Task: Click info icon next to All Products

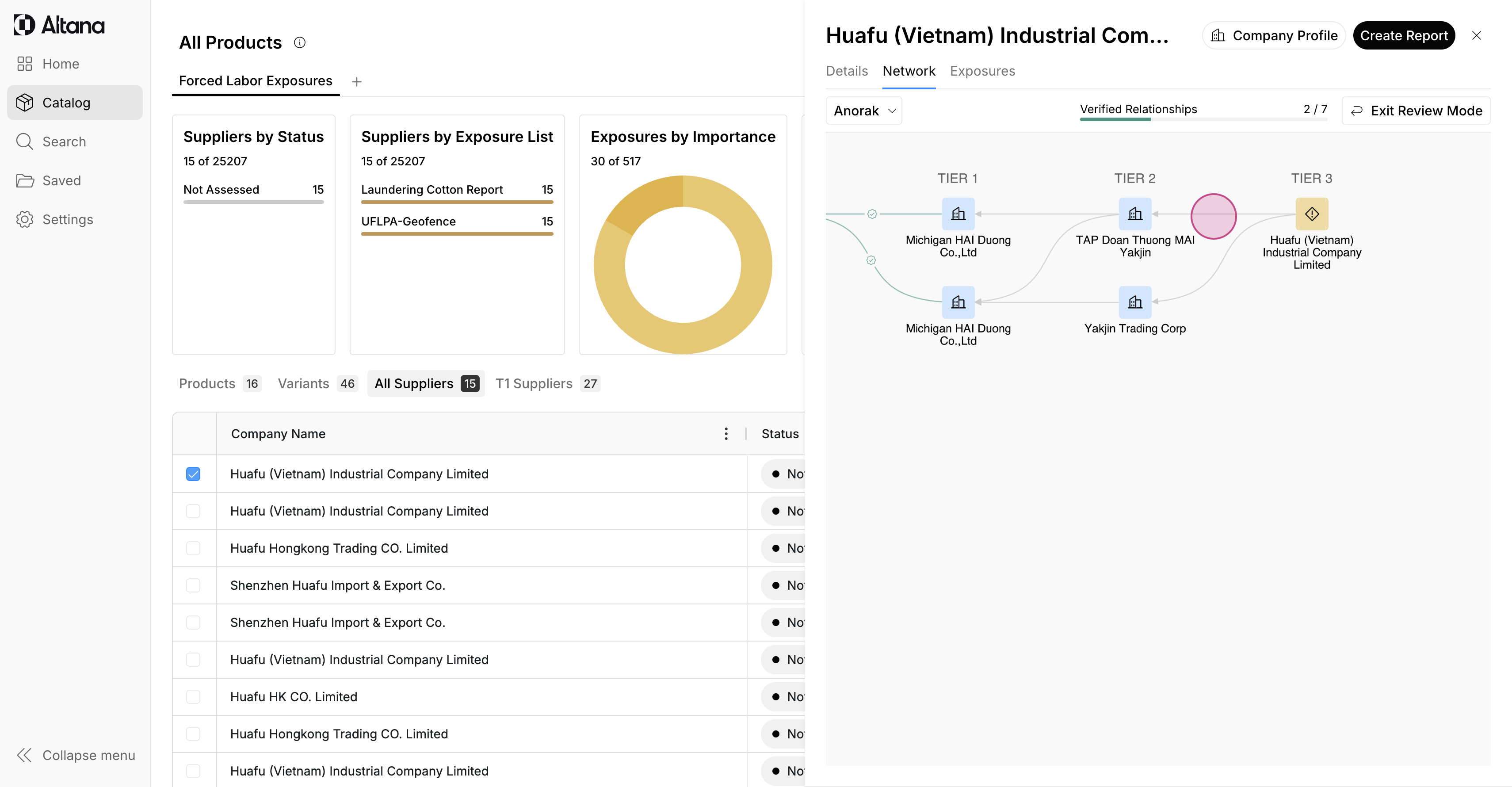Action: click(x=299, y=42)
